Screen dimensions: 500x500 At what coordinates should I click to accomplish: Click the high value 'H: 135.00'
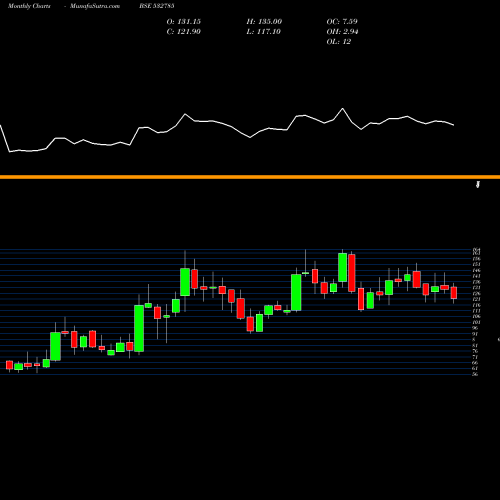264,22
